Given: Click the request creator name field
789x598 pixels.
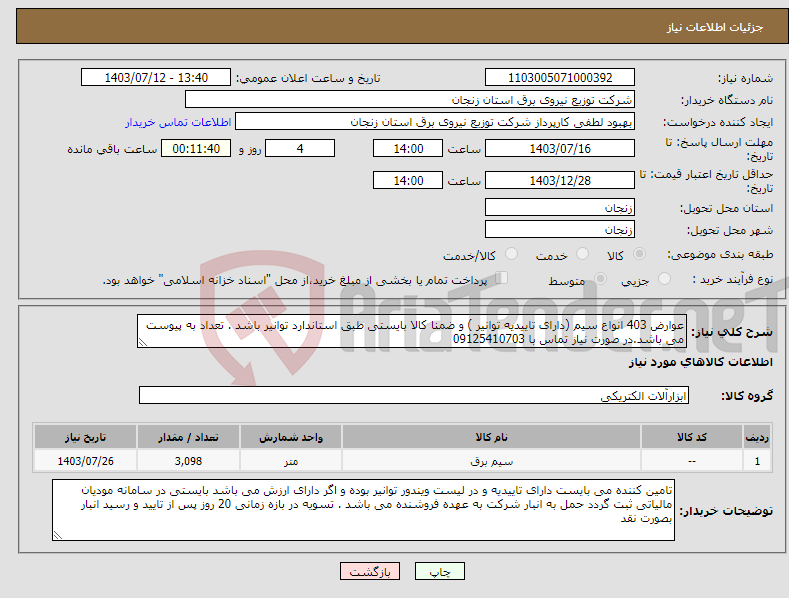Looking at the screenshot, I should pyautogui.click(x=435, y=122).
